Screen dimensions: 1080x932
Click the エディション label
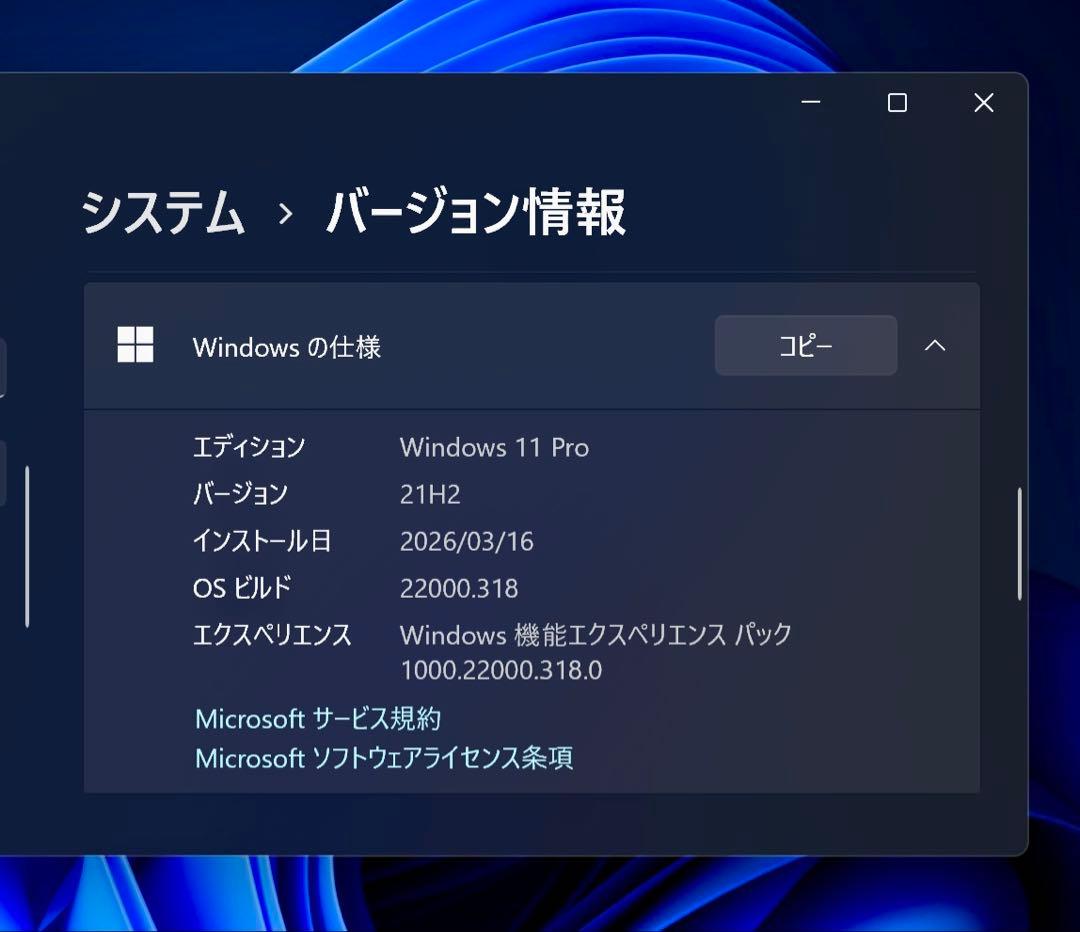(249, 447)
